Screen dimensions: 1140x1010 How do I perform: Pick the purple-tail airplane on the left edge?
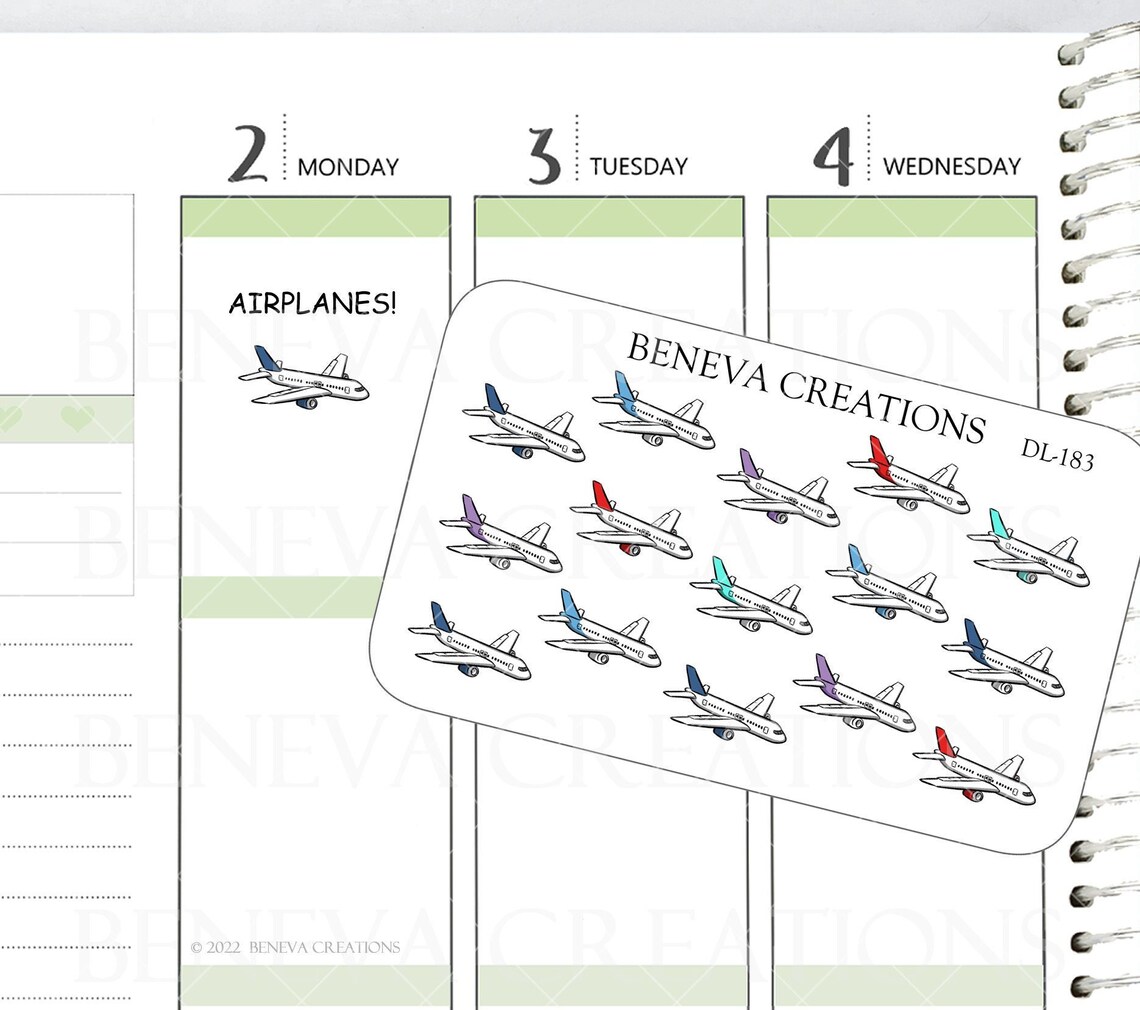coord(501,532)
